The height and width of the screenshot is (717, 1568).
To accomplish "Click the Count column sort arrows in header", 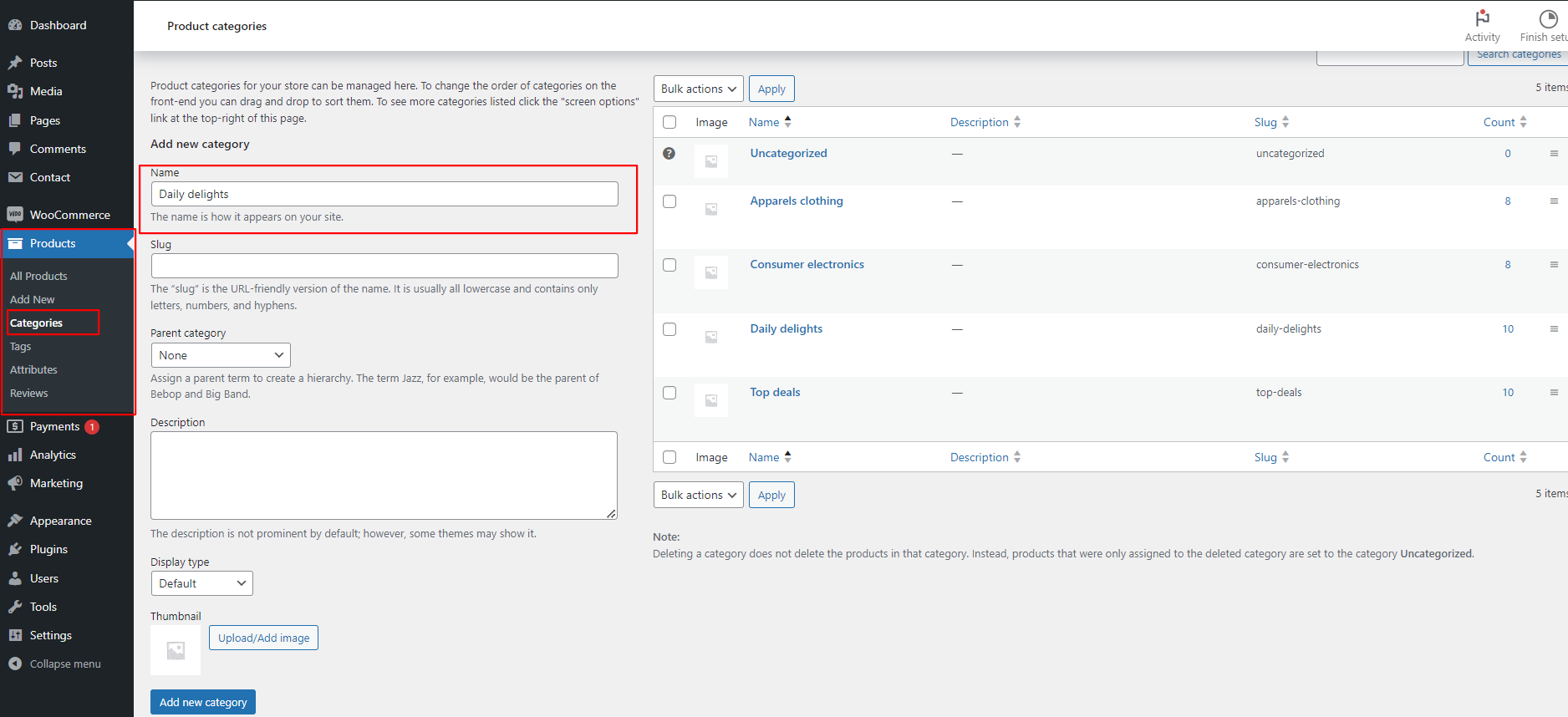I will click(1523, 122).
